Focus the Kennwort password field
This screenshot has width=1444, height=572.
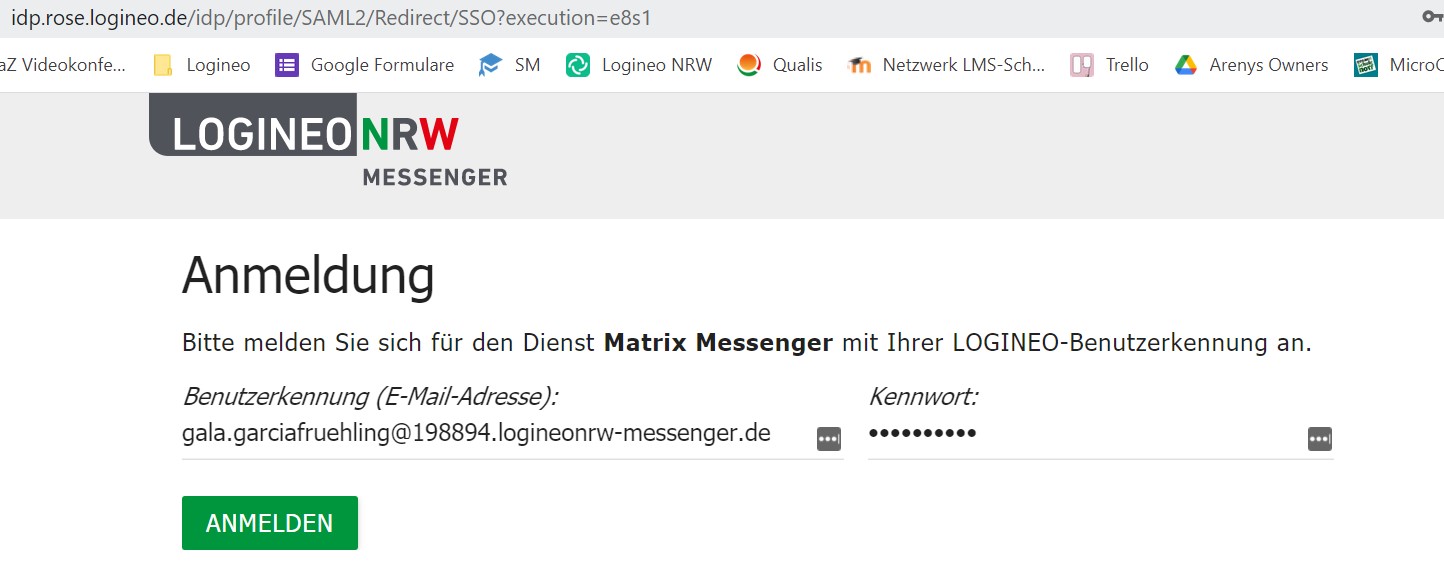1080,435
